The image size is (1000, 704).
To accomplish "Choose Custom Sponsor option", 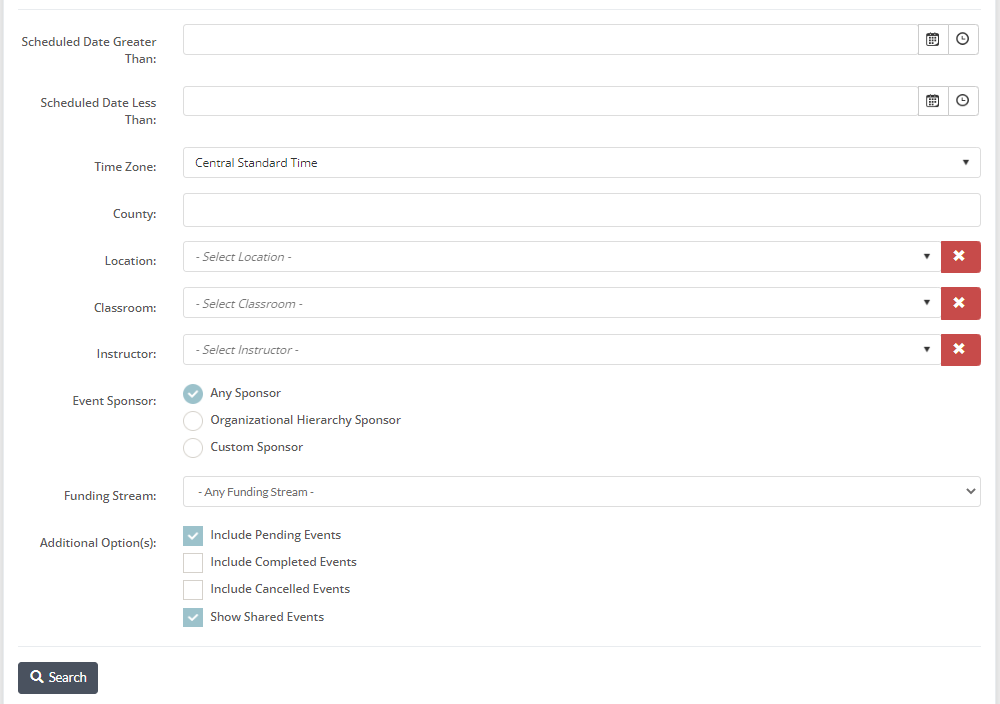I will pyautogui.click(x=192, y=447).
